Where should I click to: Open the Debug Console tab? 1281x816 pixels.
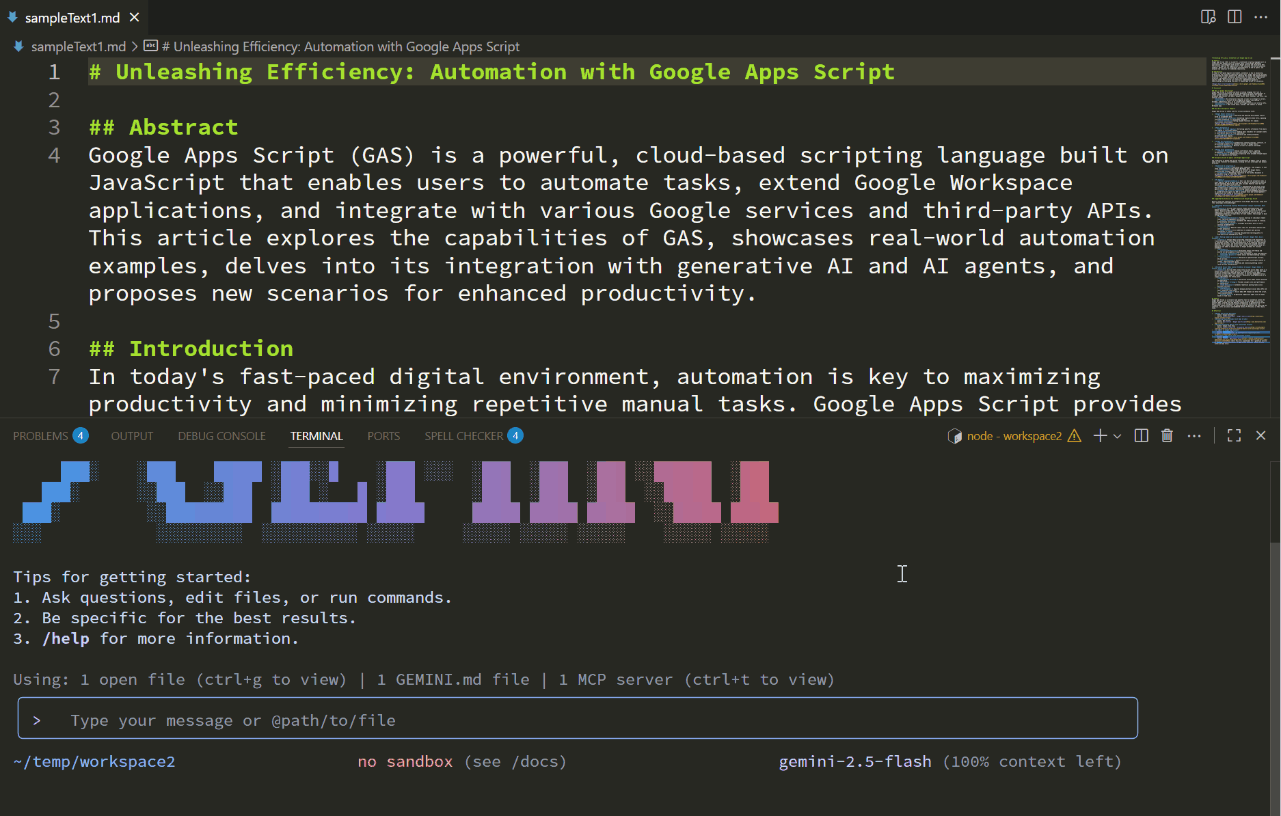[x=222, y=436]
